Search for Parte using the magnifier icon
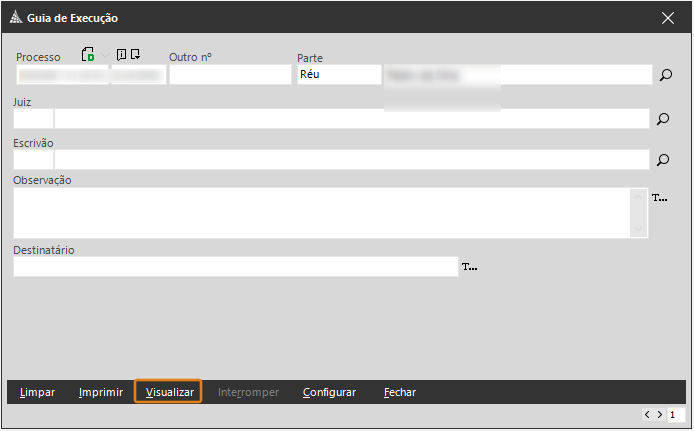Image resolution: width=694 pixels, height=431 pixels. click(666, 75)
